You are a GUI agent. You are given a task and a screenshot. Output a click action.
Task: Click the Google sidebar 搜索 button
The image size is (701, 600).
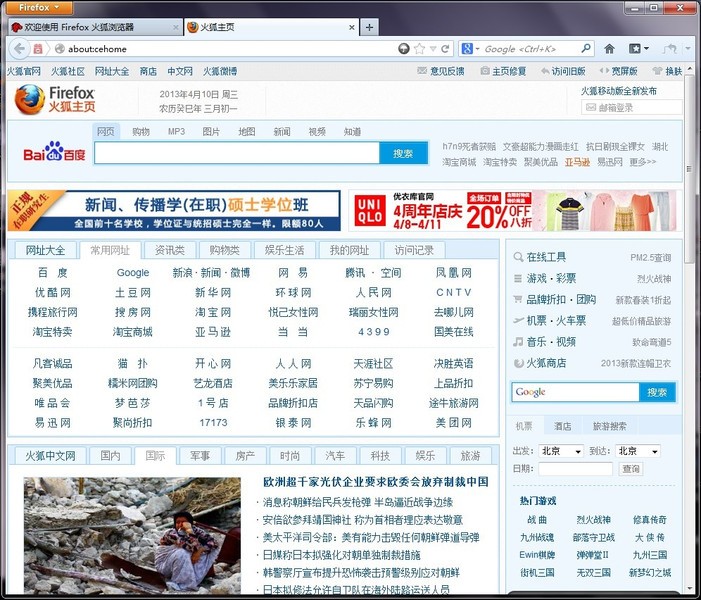[x=657, y=392]
